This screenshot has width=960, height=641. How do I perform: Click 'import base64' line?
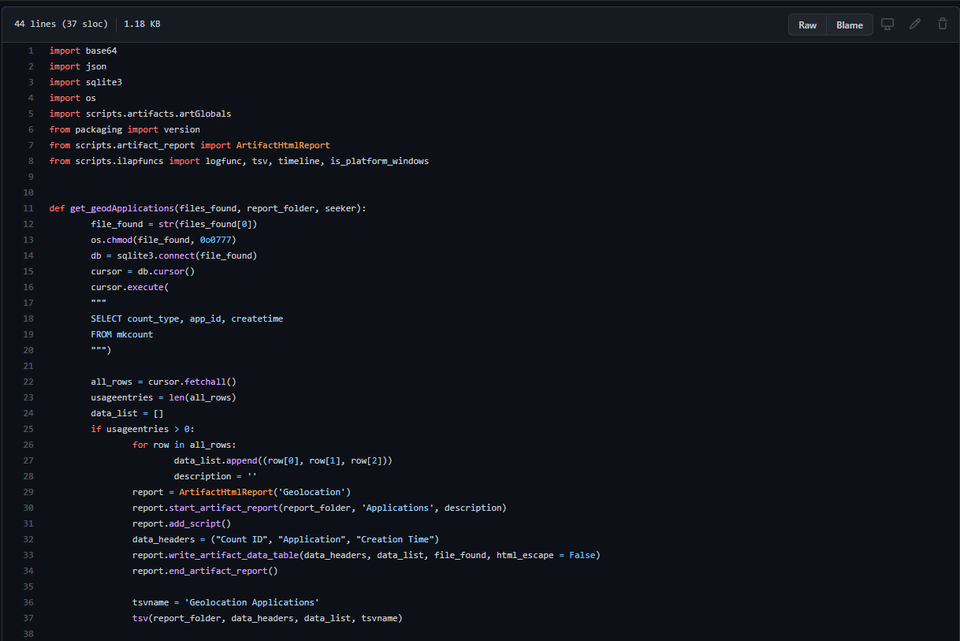click(x=83, y=51)
